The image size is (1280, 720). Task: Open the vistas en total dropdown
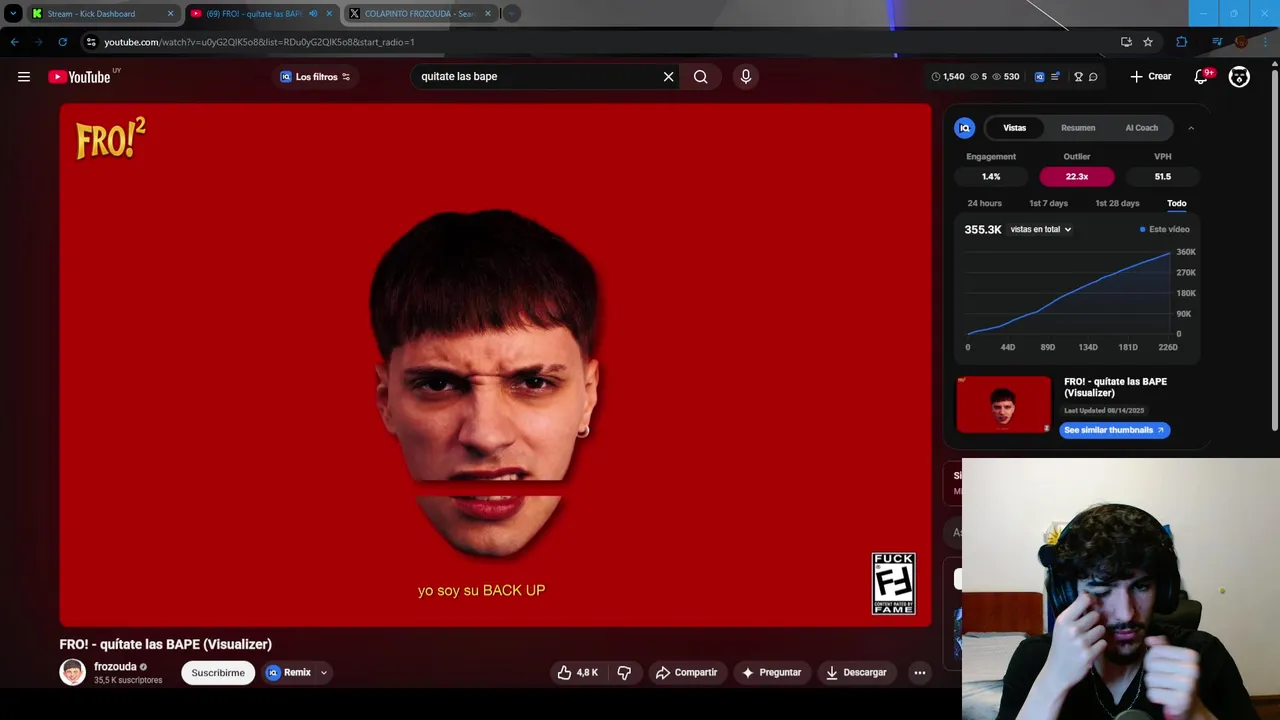pos(1041,229)
